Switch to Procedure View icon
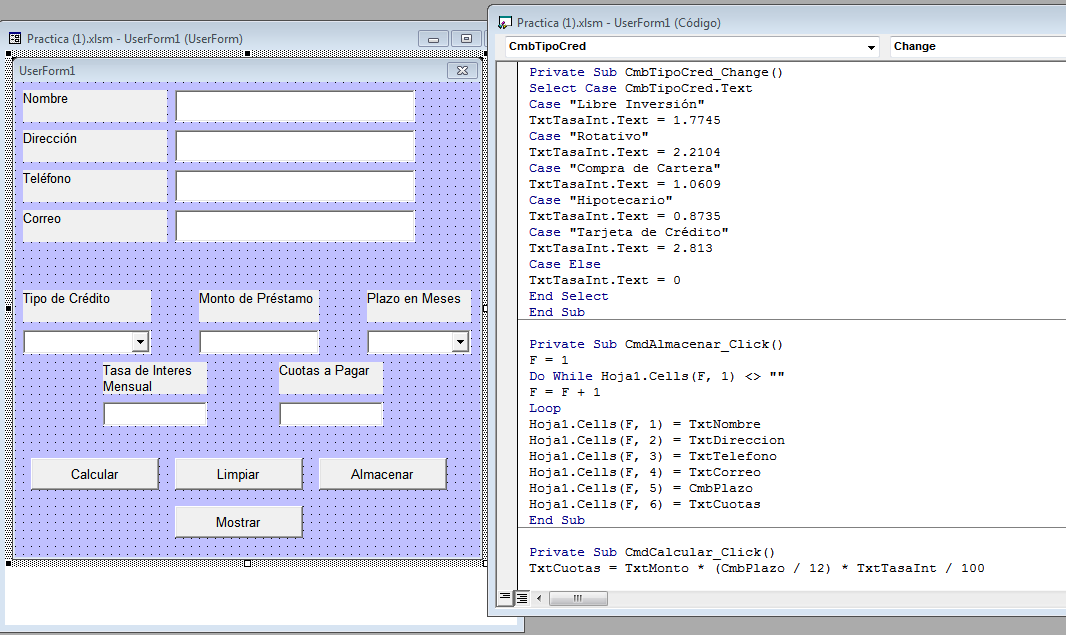This screenshot has width=1066, height=635. (x=505, y=598)
